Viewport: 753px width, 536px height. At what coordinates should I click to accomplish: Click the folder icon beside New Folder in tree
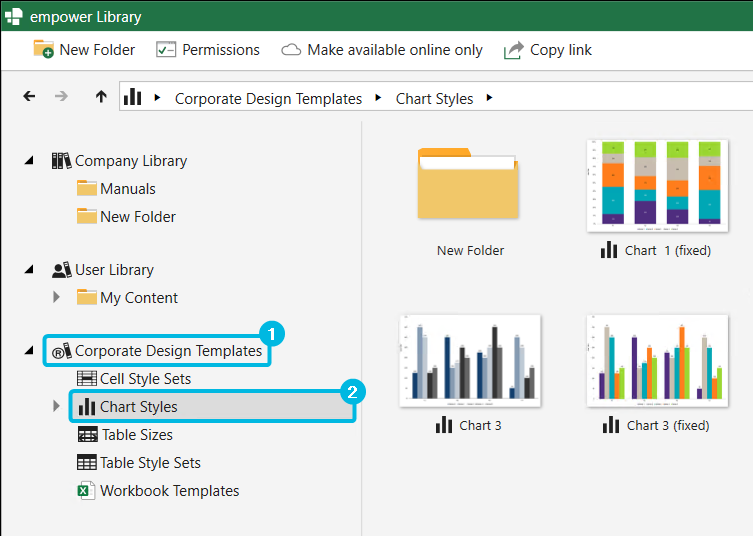point(87,216)
